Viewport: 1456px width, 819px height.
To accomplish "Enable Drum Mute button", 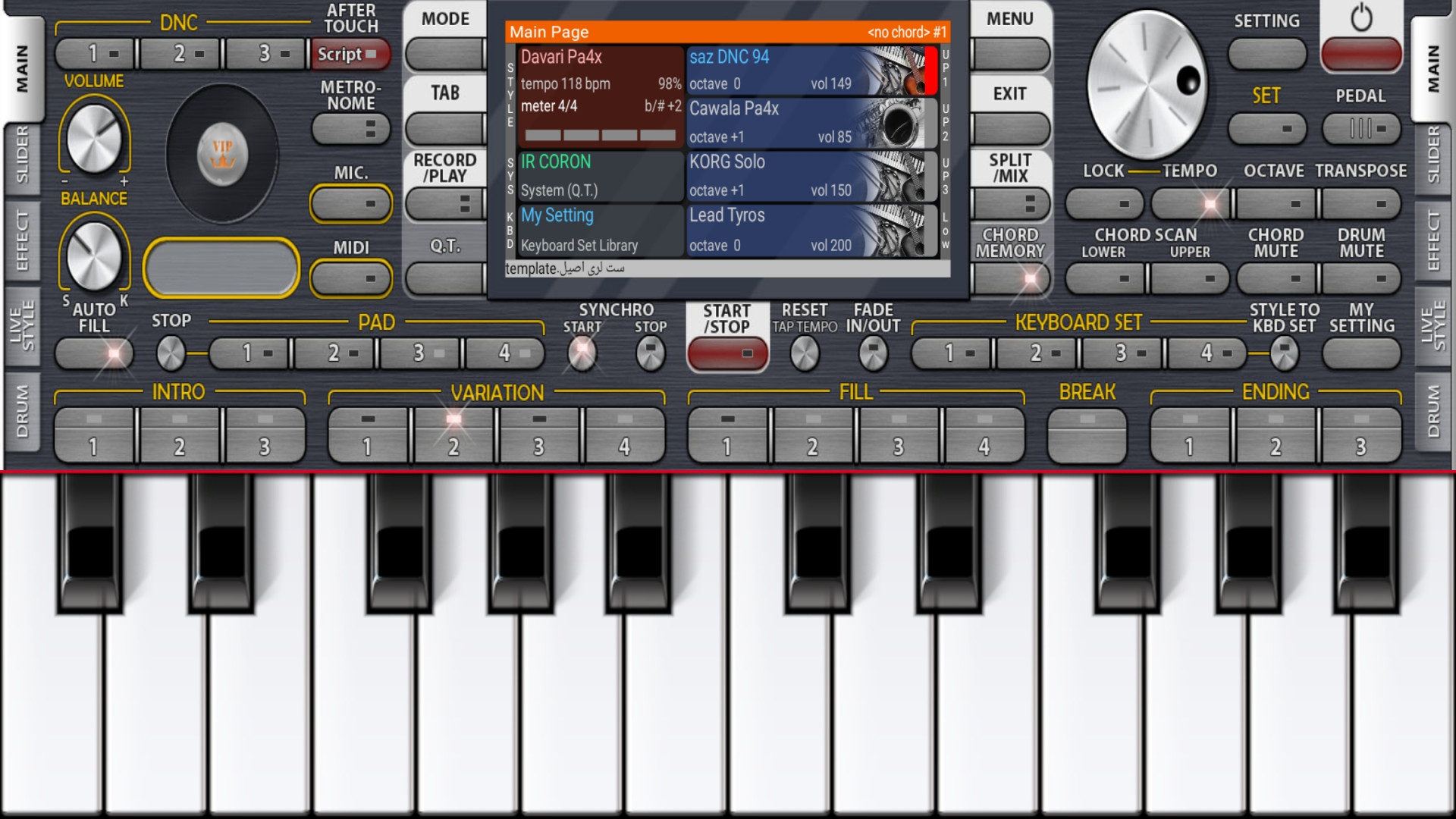I will pyautogui.click(x=1361, y=278).
